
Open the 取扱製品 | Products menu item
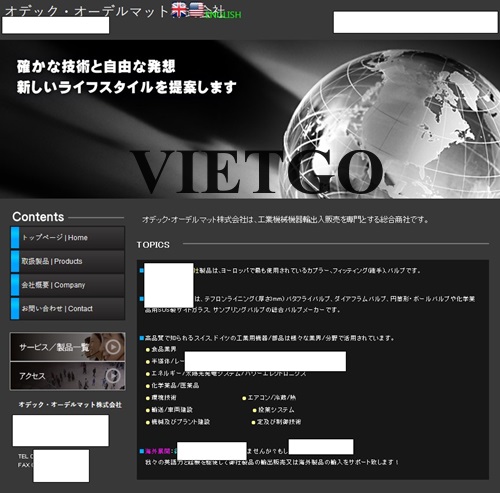tap(68, 261)
